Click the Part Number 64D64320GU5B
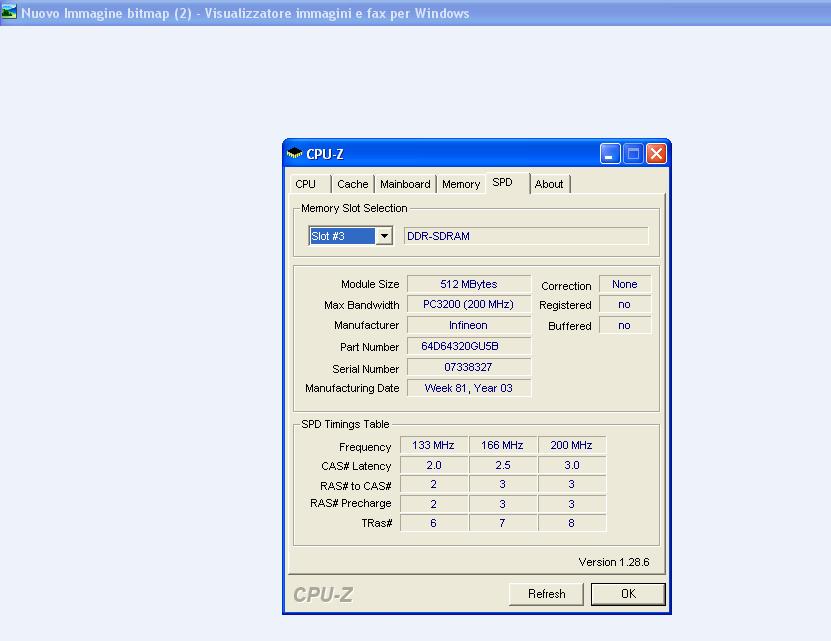 468,346
